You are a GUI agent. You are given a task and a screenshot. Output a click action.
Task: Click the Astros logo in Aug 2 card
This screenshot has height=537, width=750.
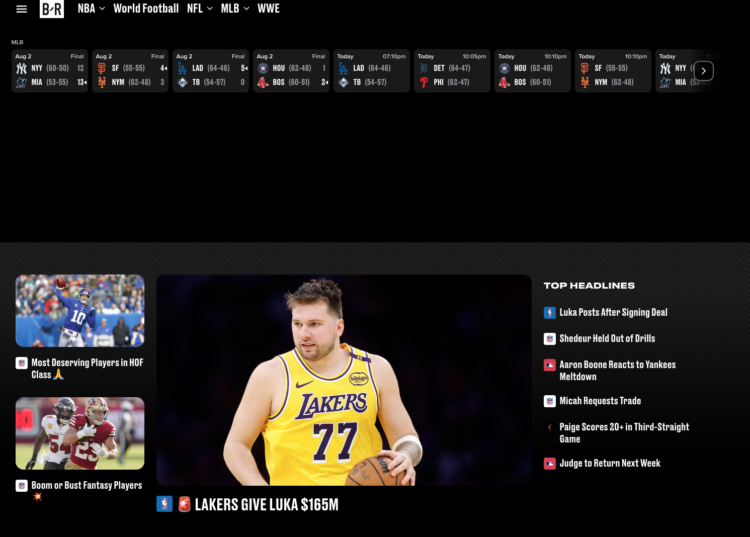(x=263, y=68)
